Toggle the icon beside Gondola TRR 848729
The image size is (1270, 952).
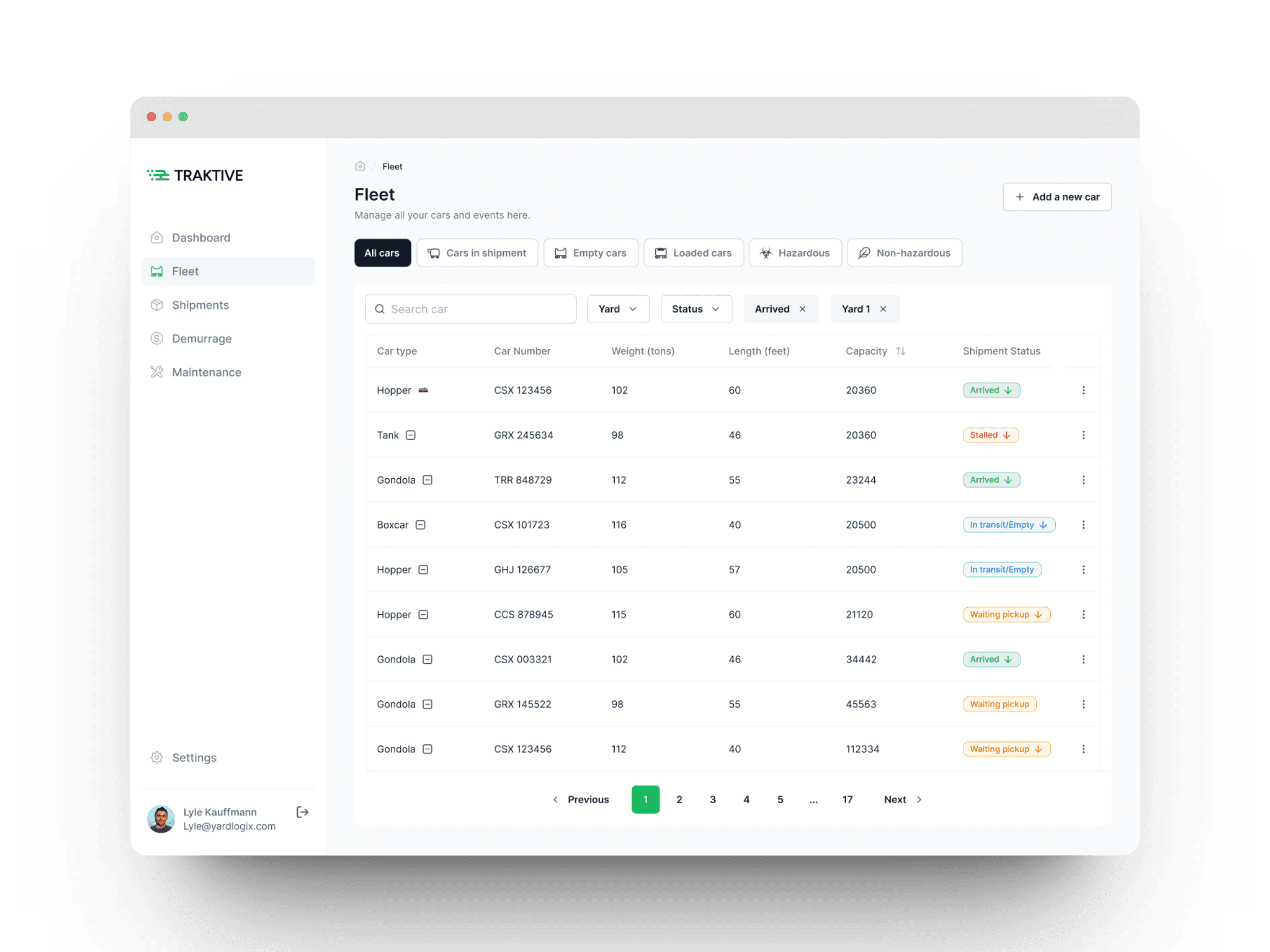[427, 480]
